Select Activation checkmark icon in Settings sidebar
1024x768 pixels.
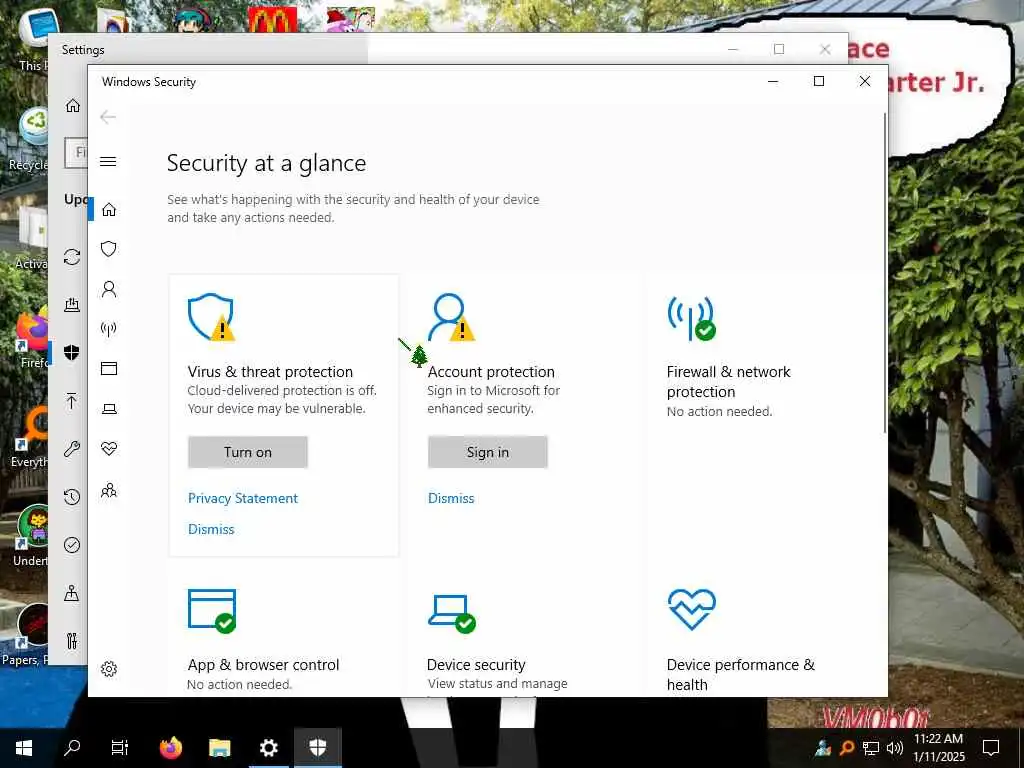[x=72, y=545]
